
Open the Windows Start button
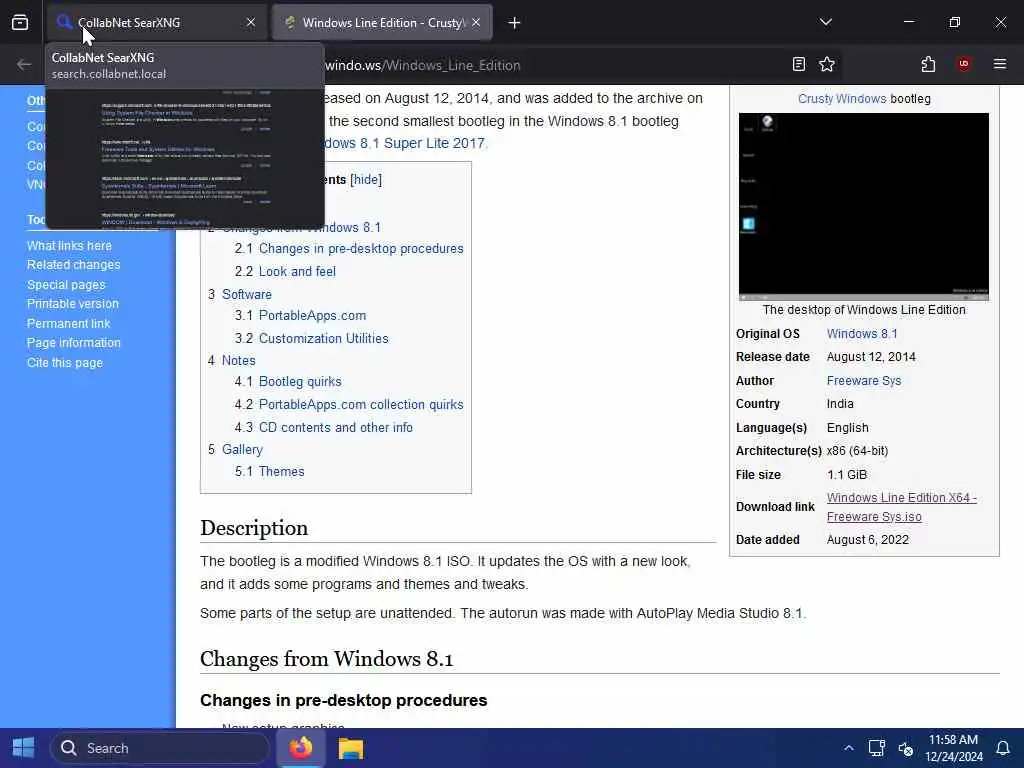[x=24, y=748]
